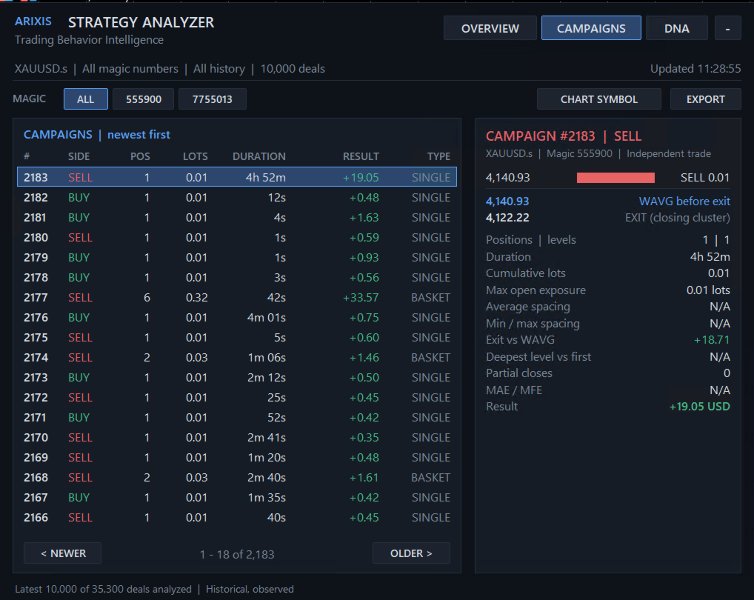Select campaign row 2169

coord(237,458)
